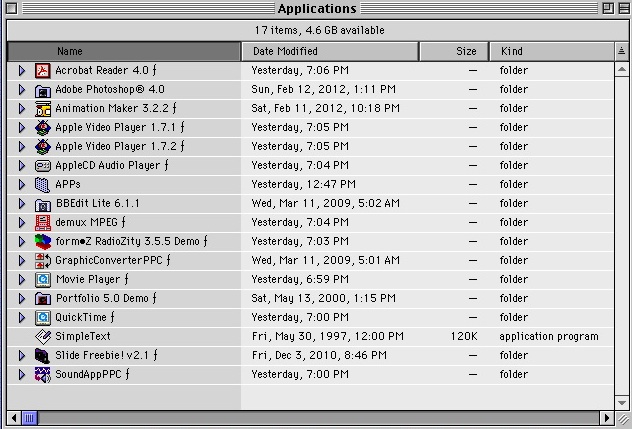Click the 'Yesterday, 12:47 PM' date
The width and height of the screenshot is (632, 429).
point(304,184)
